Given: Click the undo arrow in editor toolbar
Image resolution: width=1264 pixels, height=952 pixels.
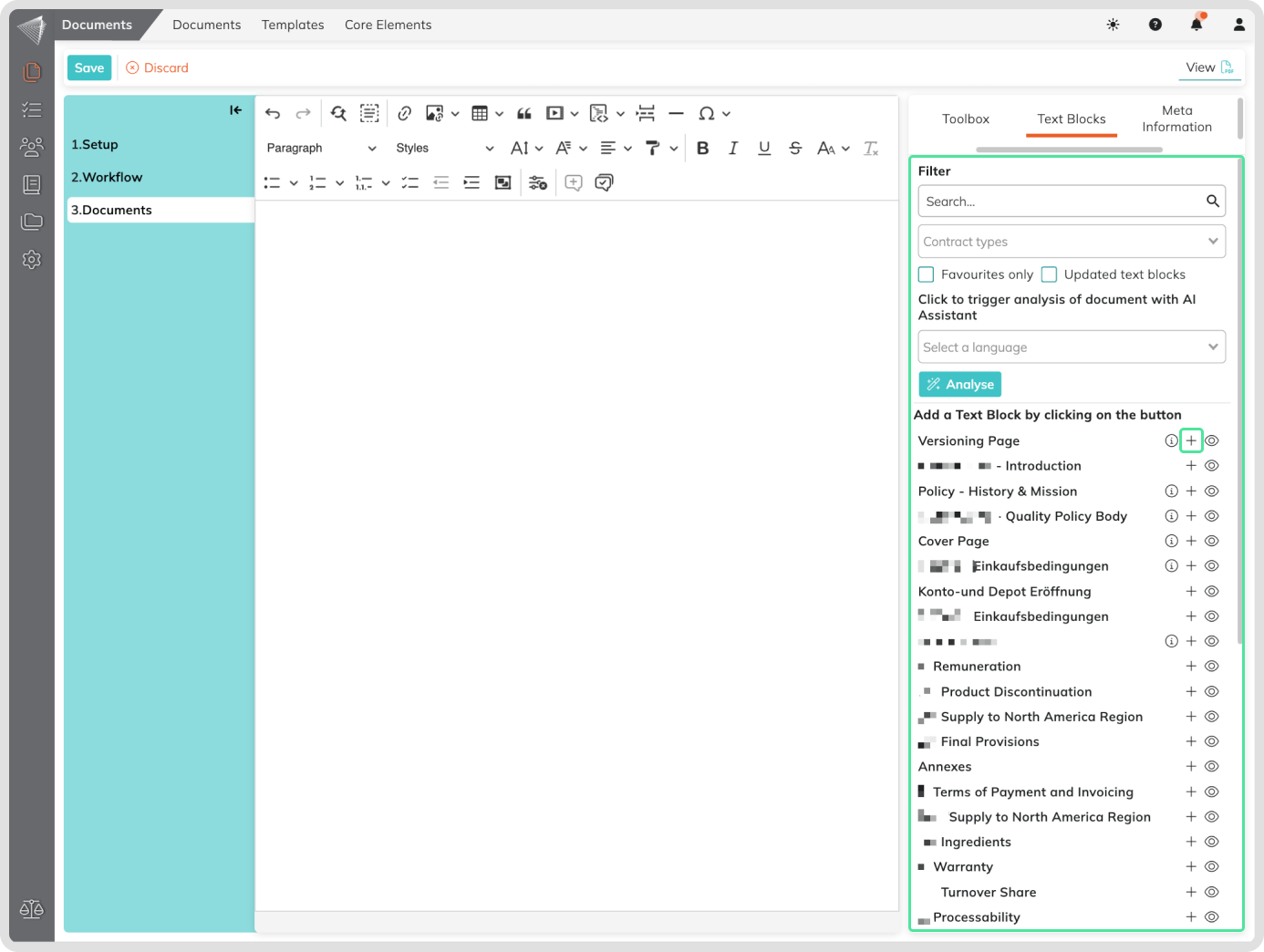Looking at the screenshot, I should (x=273, y=114).
